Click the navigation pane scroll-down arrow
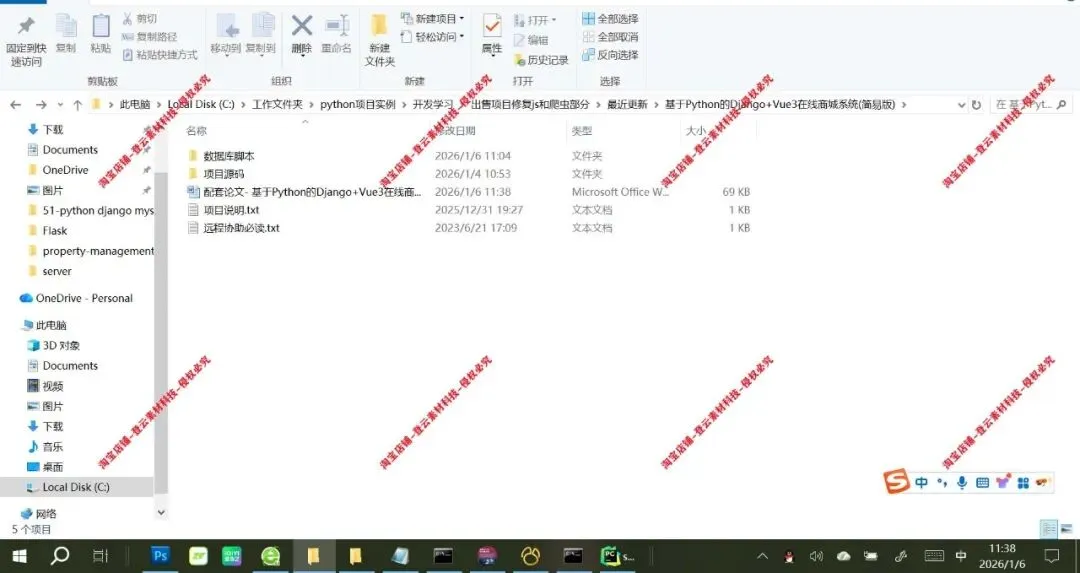1080x573 pixels. (x=161, y=512)
